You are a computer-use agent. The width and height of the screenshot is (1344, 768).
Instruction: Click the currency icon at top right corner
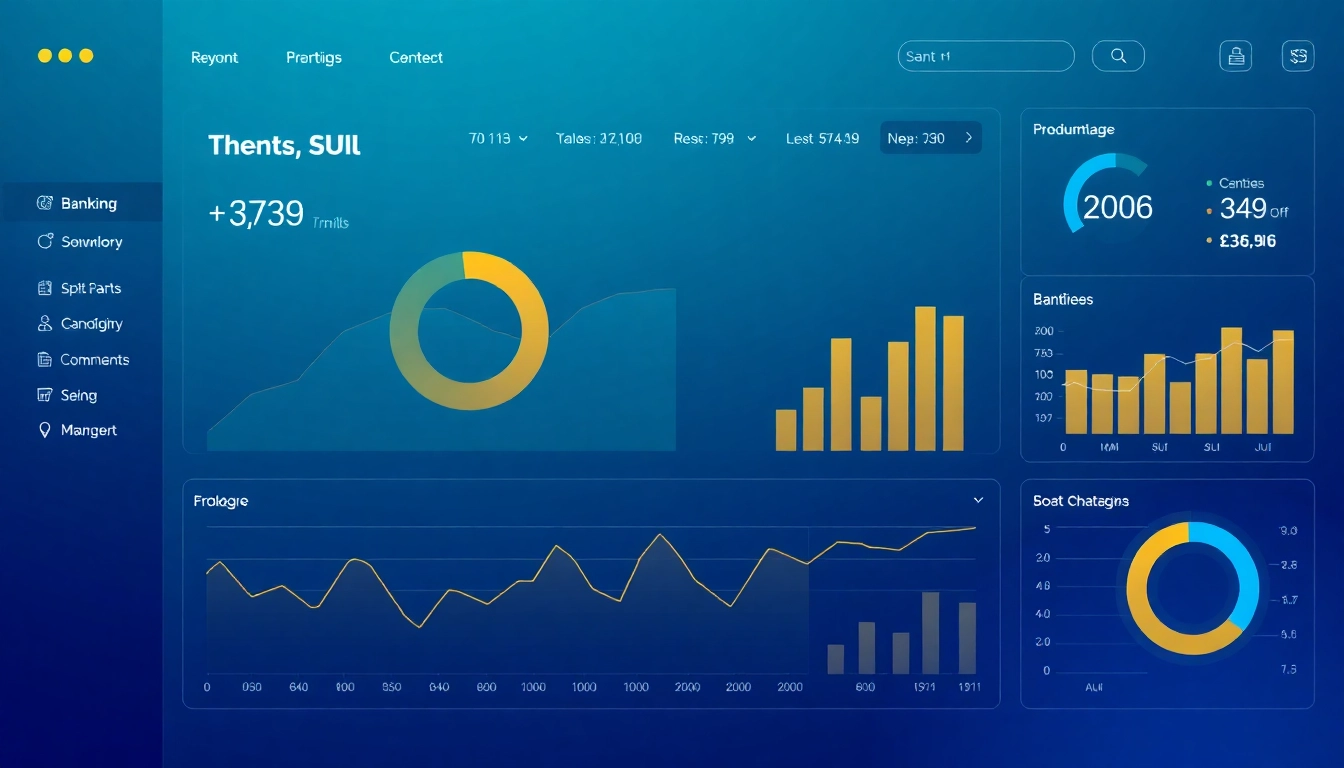(1297, 56)
